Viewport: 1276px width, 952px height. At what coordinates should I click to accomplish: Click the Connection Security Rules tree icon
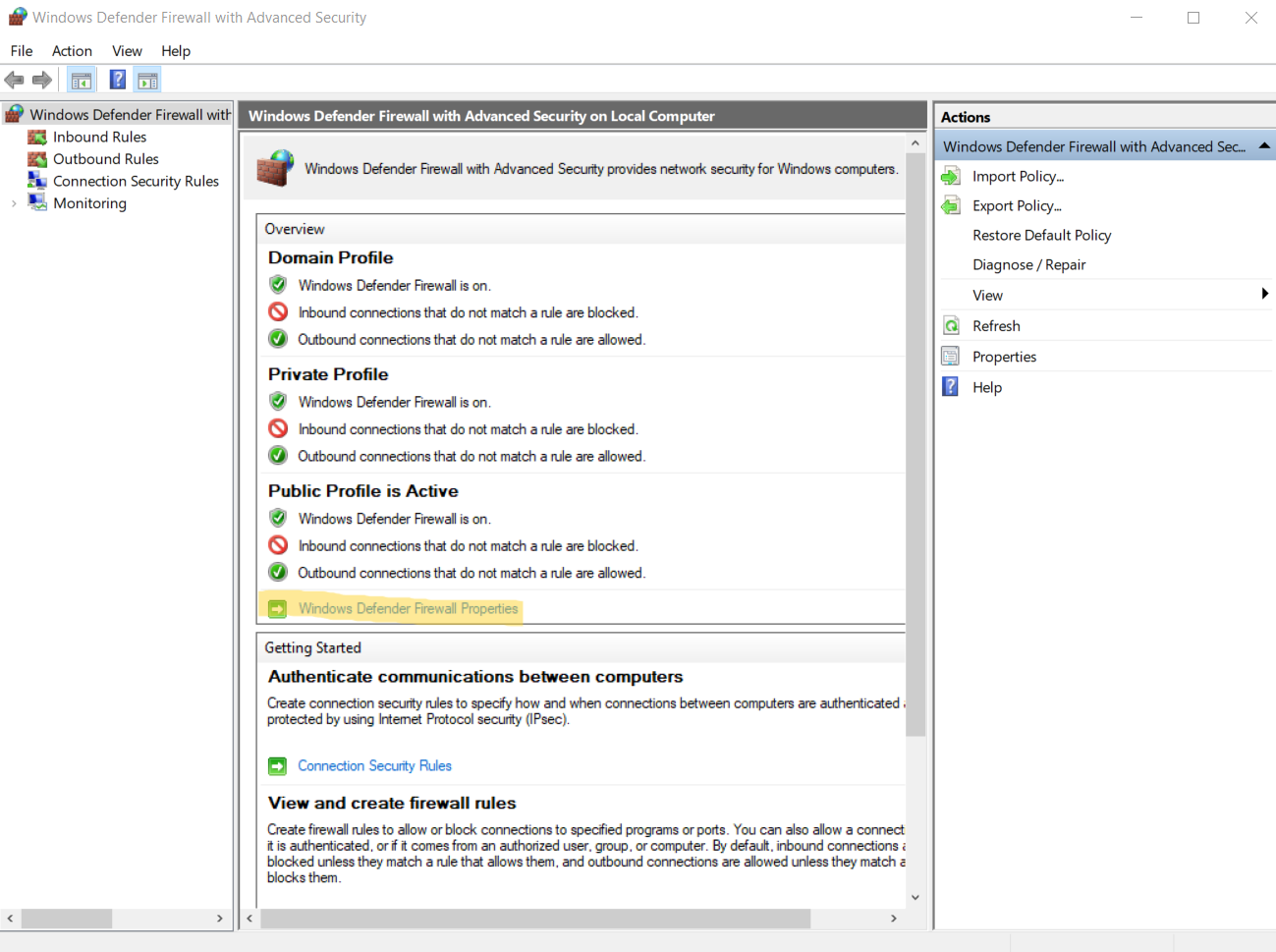(37, 181)
